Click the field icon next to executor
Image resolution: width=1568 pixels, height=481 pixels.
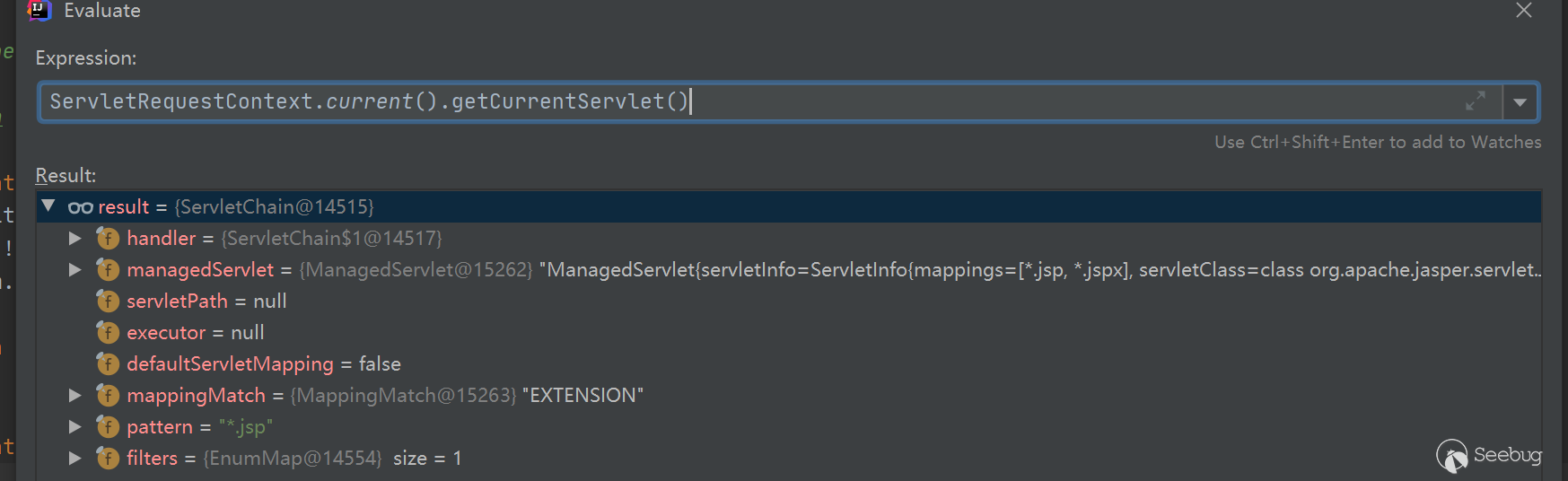108,332
